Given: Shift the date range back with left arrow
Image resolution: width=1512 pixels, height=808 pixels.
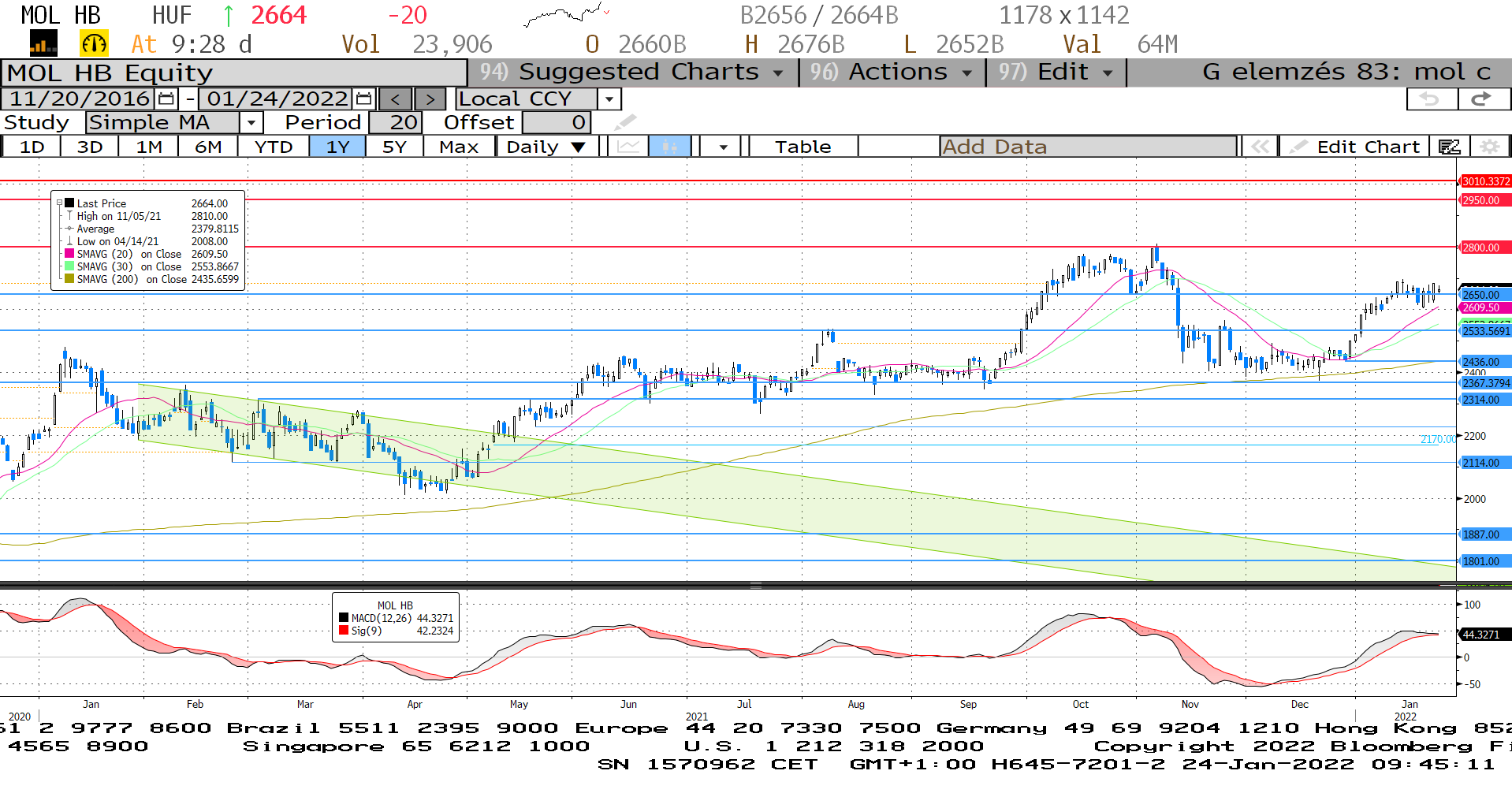Looking at the screenshot, I should 395,99.
